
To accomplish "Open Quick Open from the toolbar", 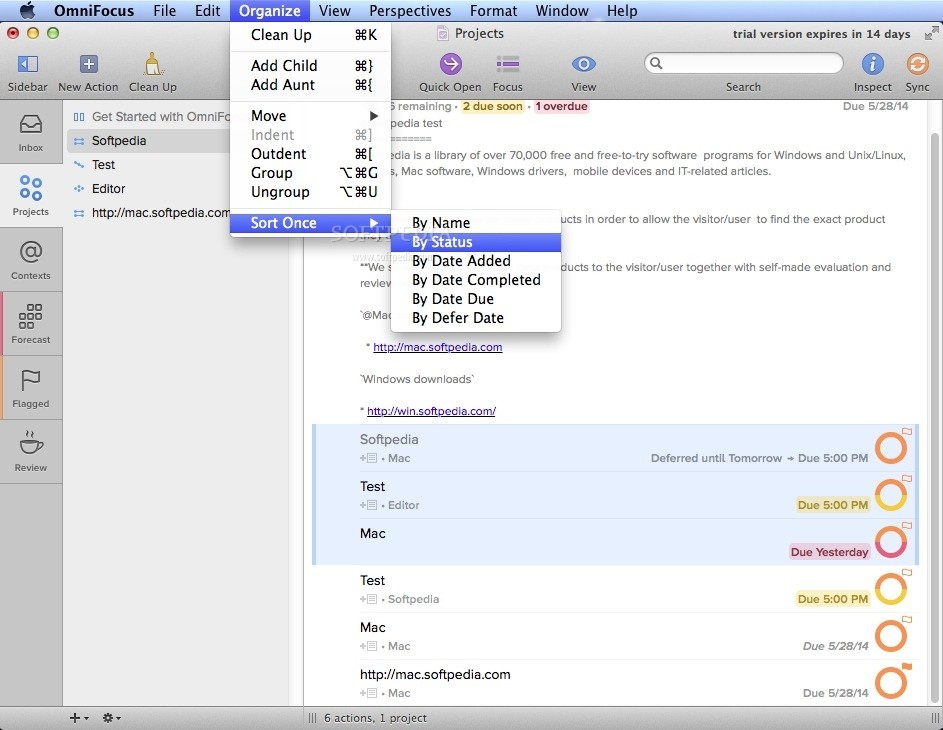I will pos(450,64).
